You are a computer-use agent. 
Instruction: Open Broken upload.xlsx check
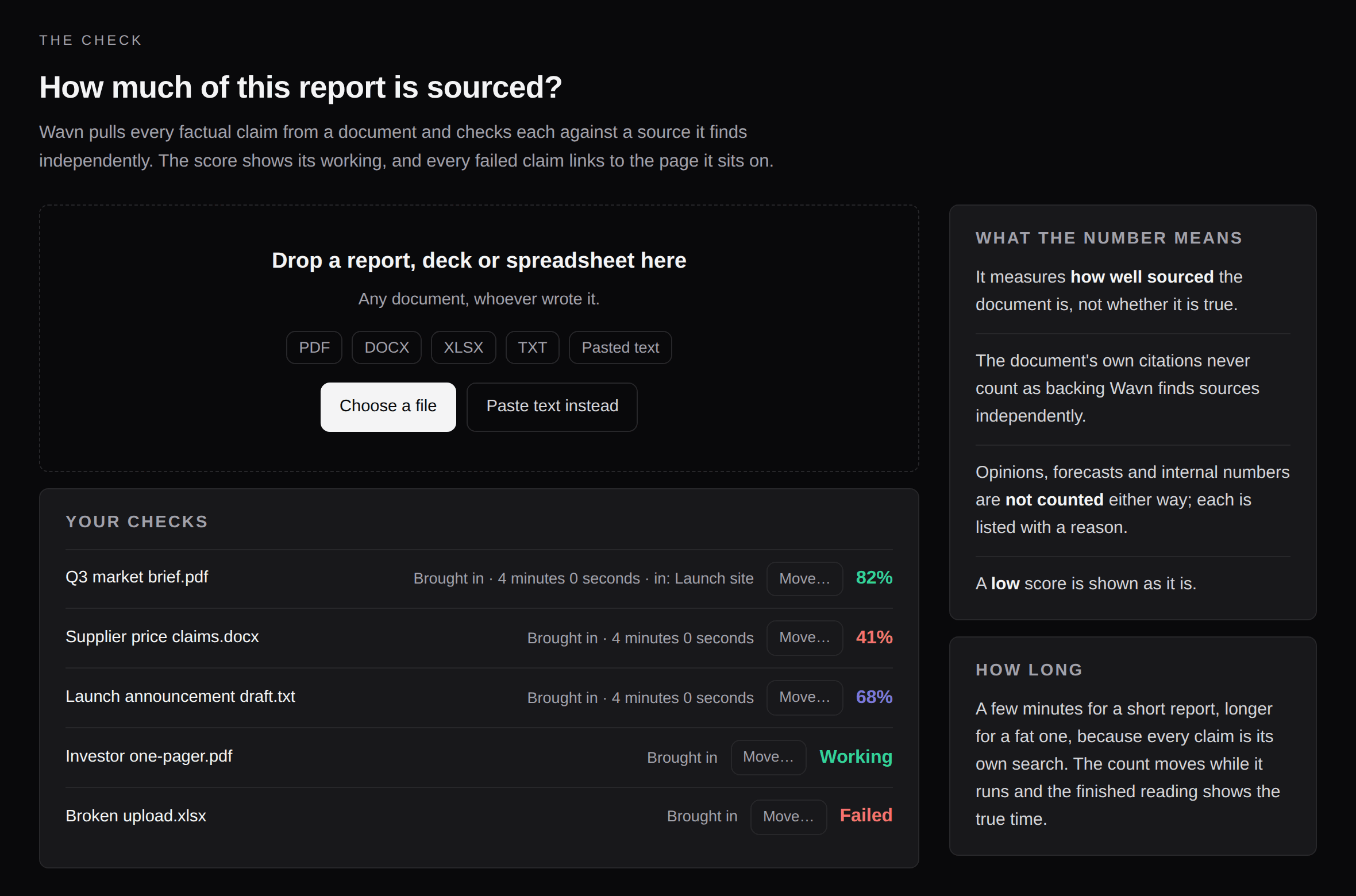click(x=136, y=816)
